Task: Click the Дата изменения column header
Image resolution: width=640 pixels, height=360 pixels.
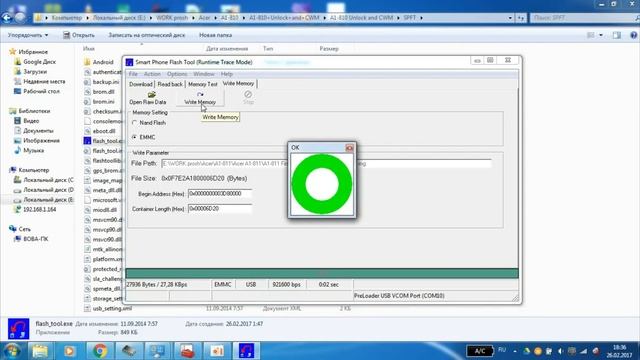Action: point(227,49)
